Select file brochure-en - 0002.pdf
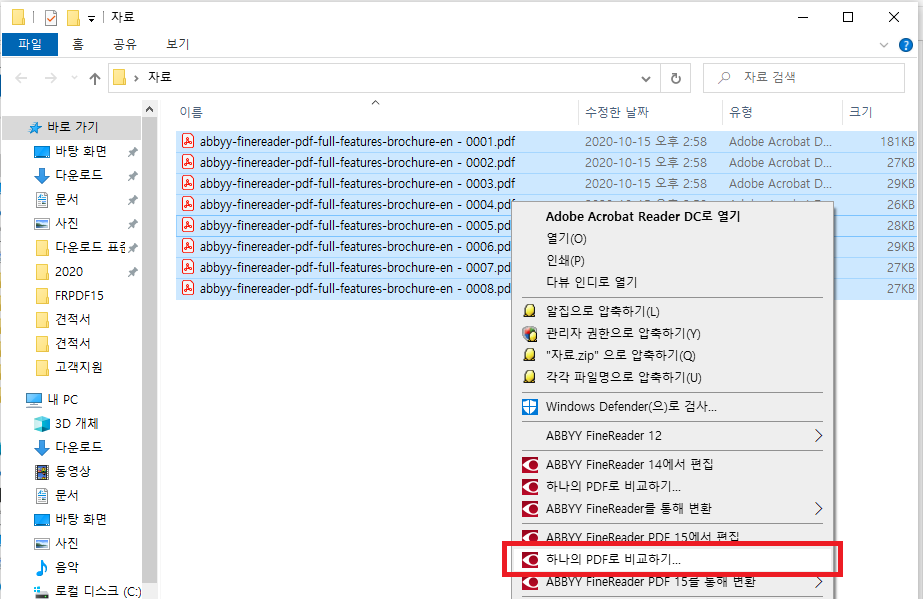This screenshot has height=599, width=923. (x=546, y=162)
